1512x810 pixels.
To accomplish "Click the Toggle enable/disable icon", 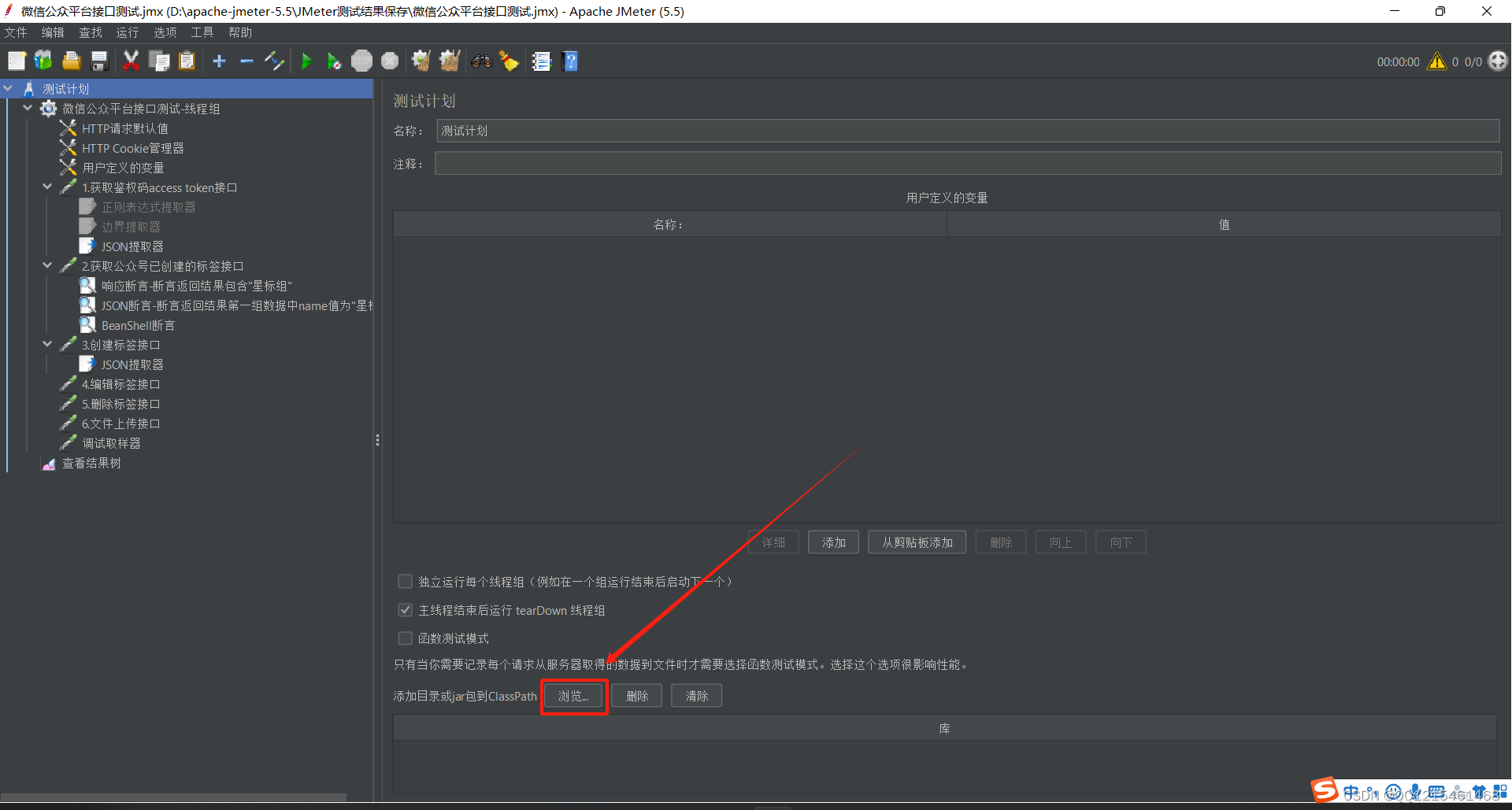I will (274, 61).
